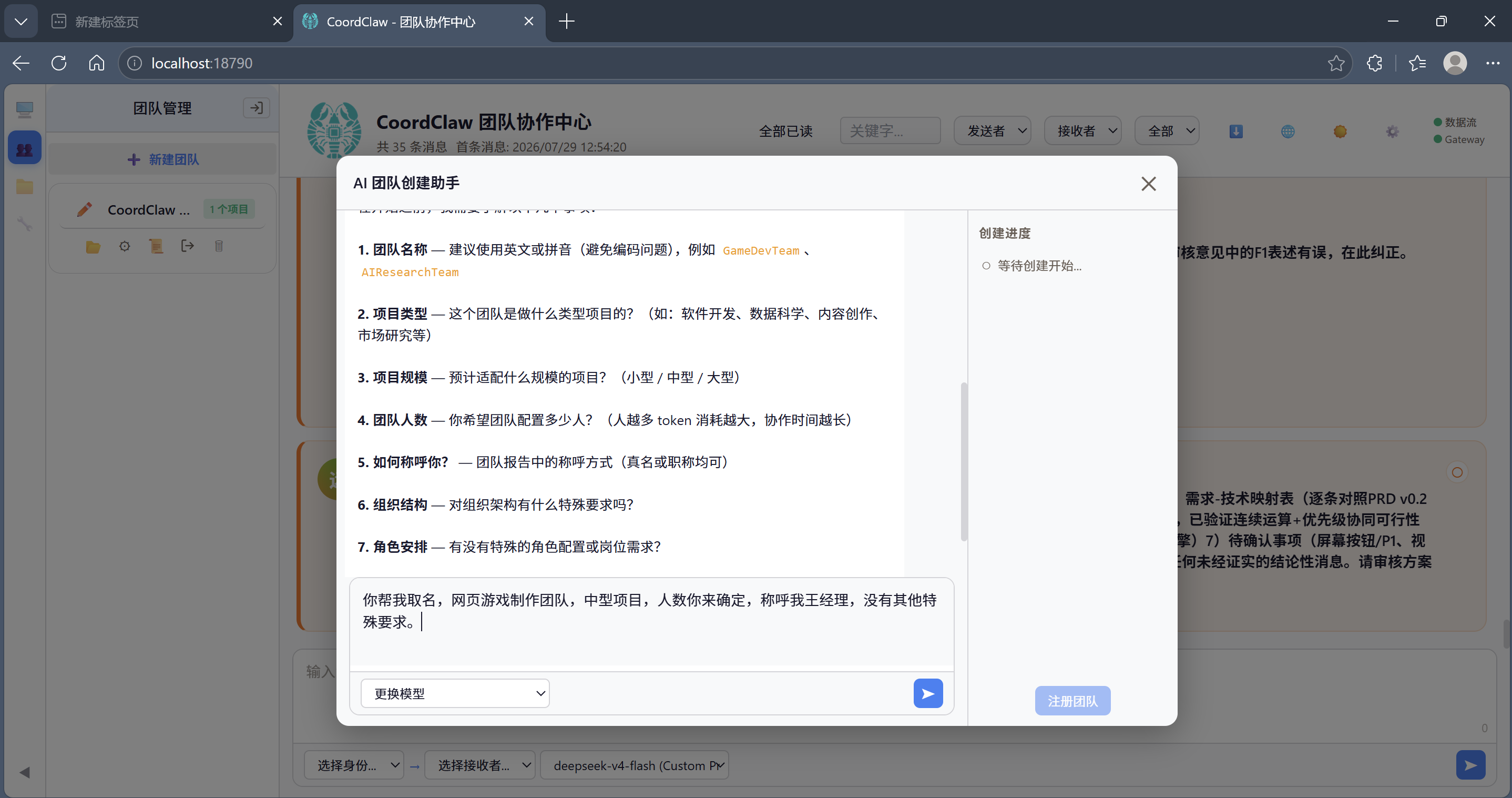Click the CoordClaw team export arrow icon
This screenshot has width=1512, height=798.
[x=187, y=246]
